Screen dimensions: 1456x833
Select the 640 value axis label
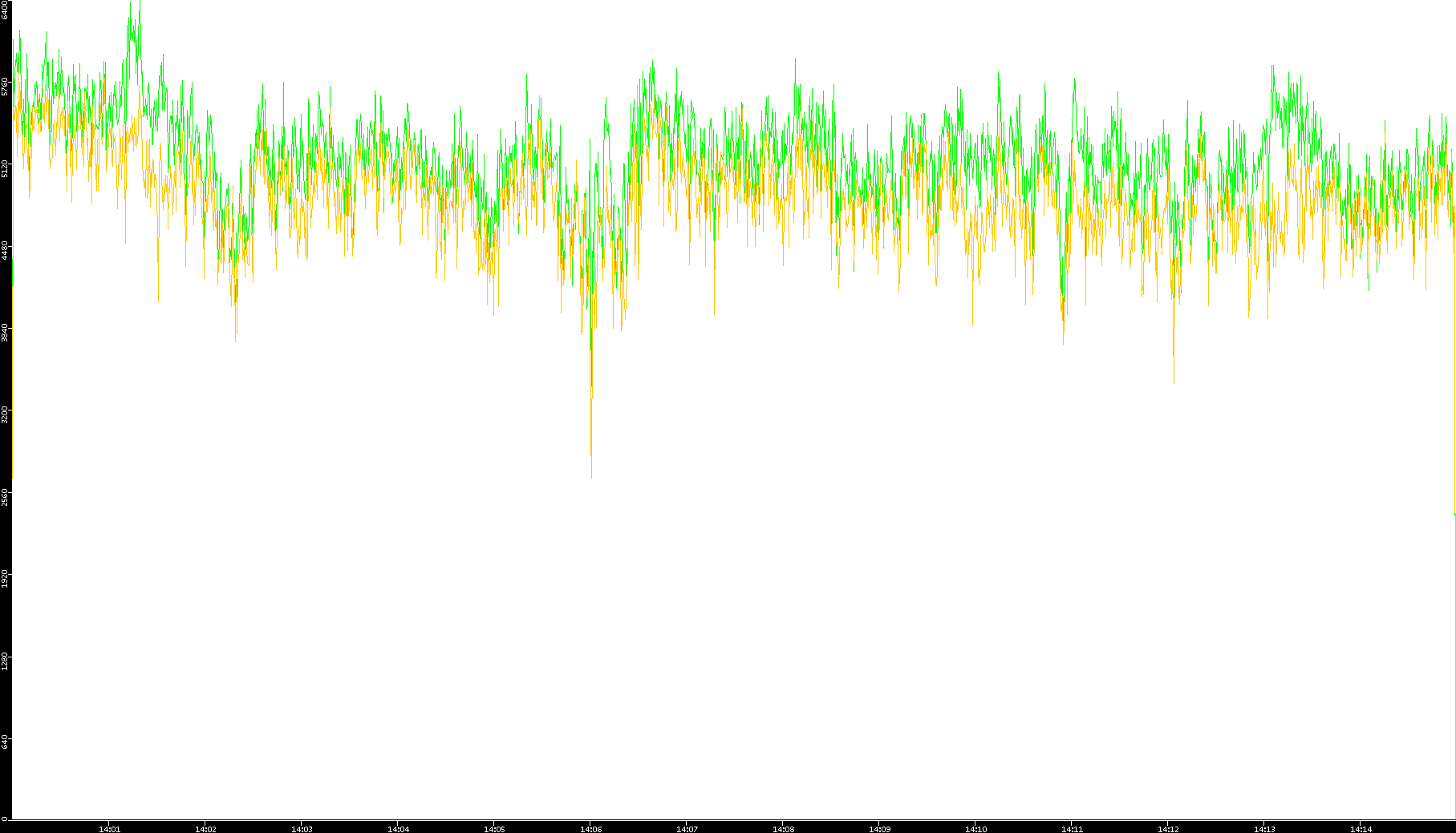click(5, 742)
